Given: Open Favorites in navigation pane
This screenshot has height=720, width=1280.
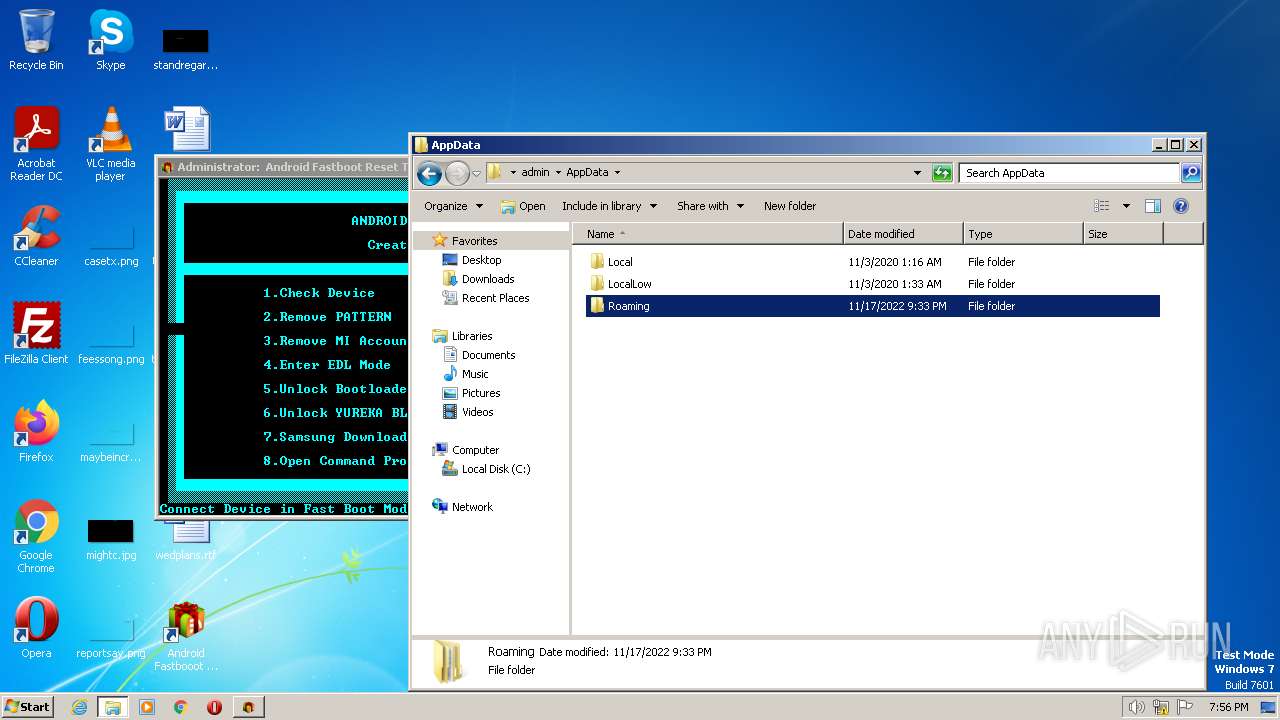Looking at the screenshot, I should (x=473, y=241).
